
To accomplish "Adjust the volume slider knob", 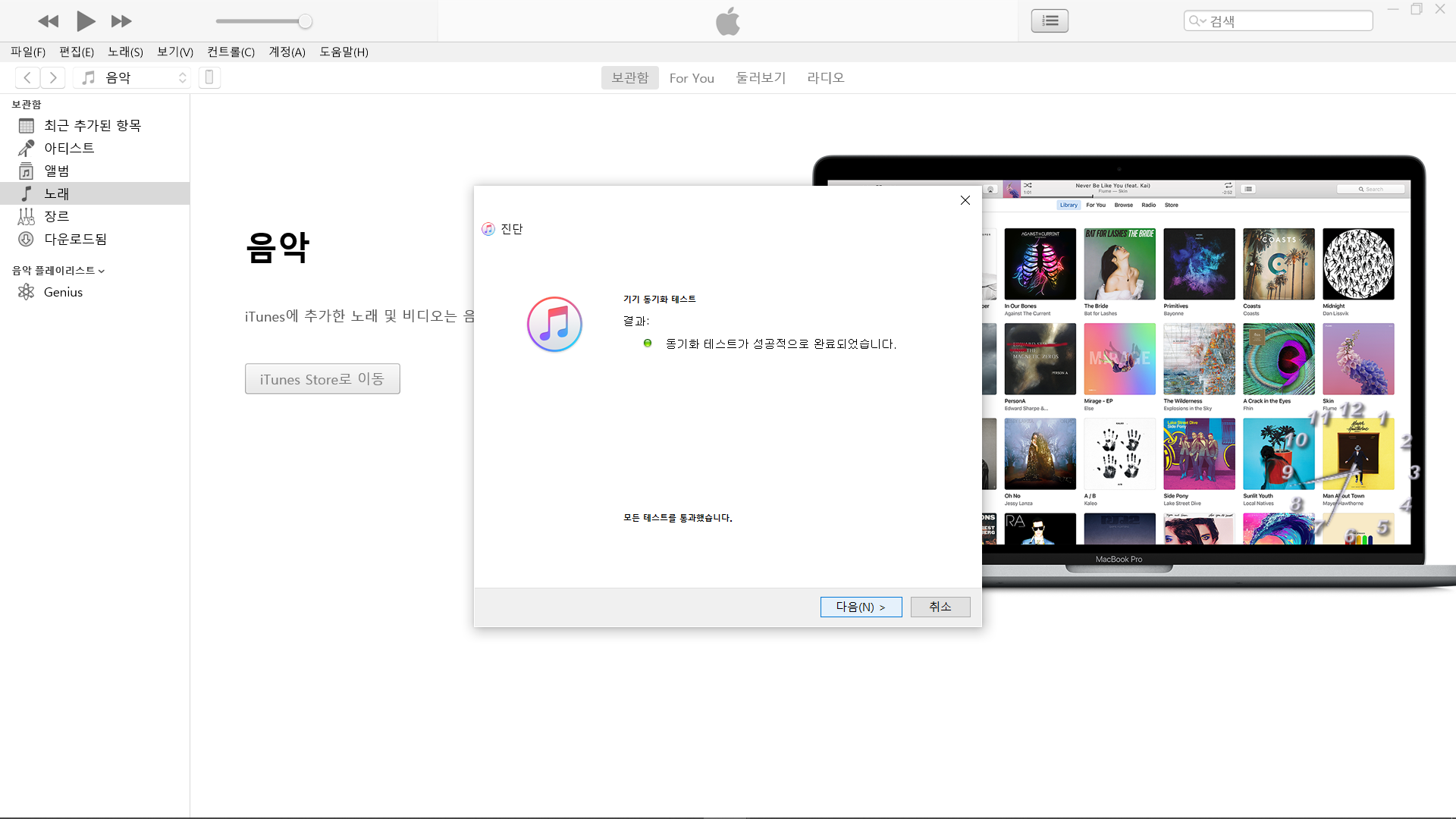I will pos(305,21).
